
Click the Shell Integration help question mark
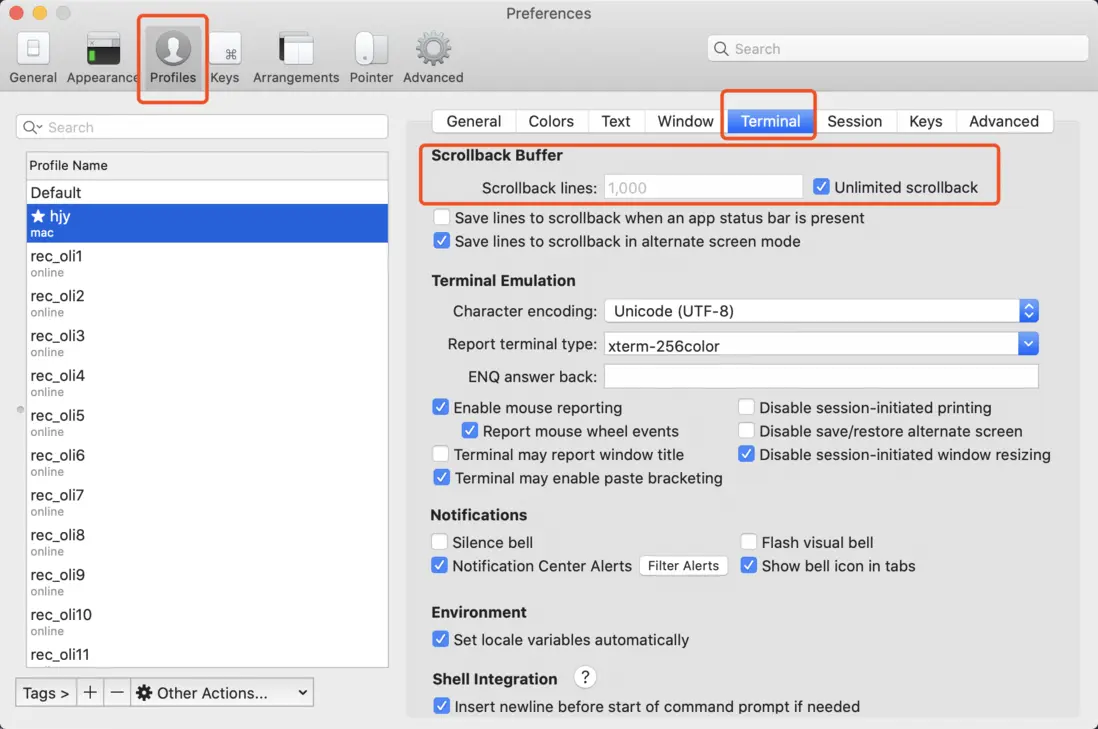[585, 677]
